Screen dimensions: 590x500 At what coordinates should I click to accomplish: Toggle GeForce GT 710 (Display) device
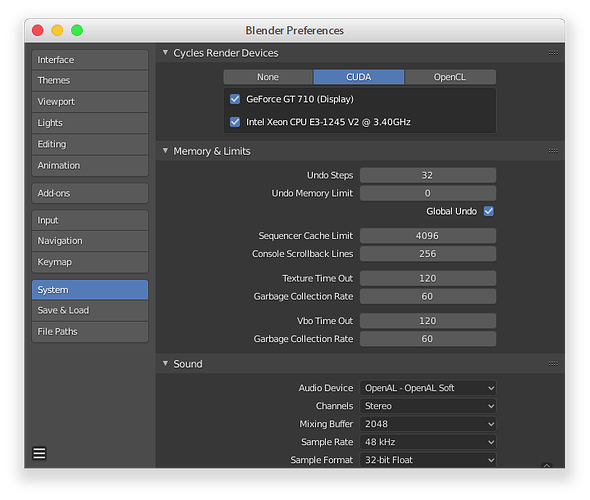235,99
